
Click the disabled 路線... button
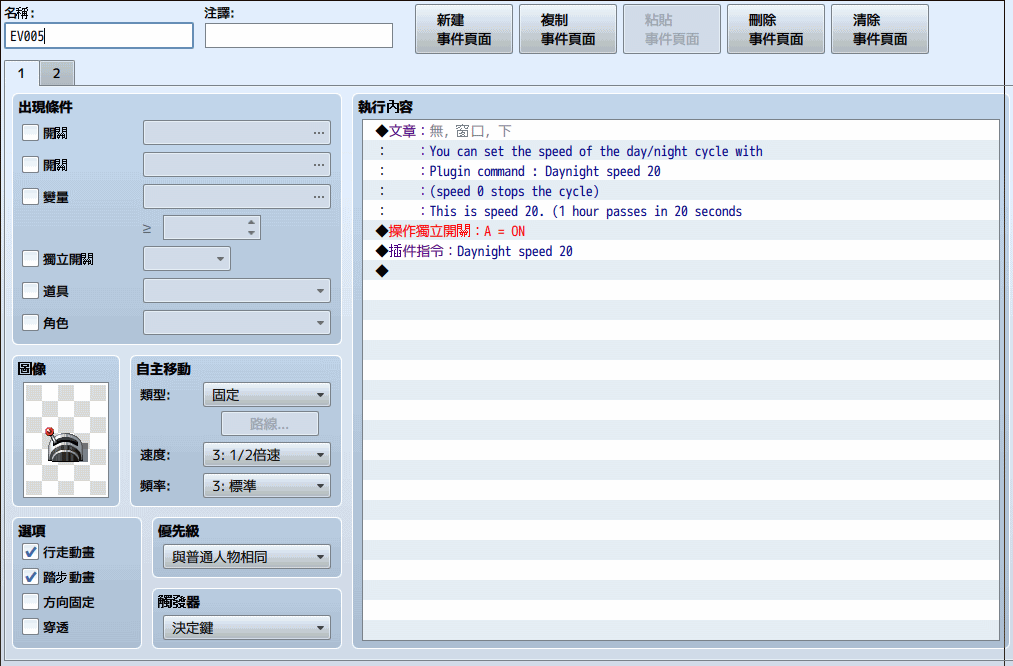tap(270, 424)
